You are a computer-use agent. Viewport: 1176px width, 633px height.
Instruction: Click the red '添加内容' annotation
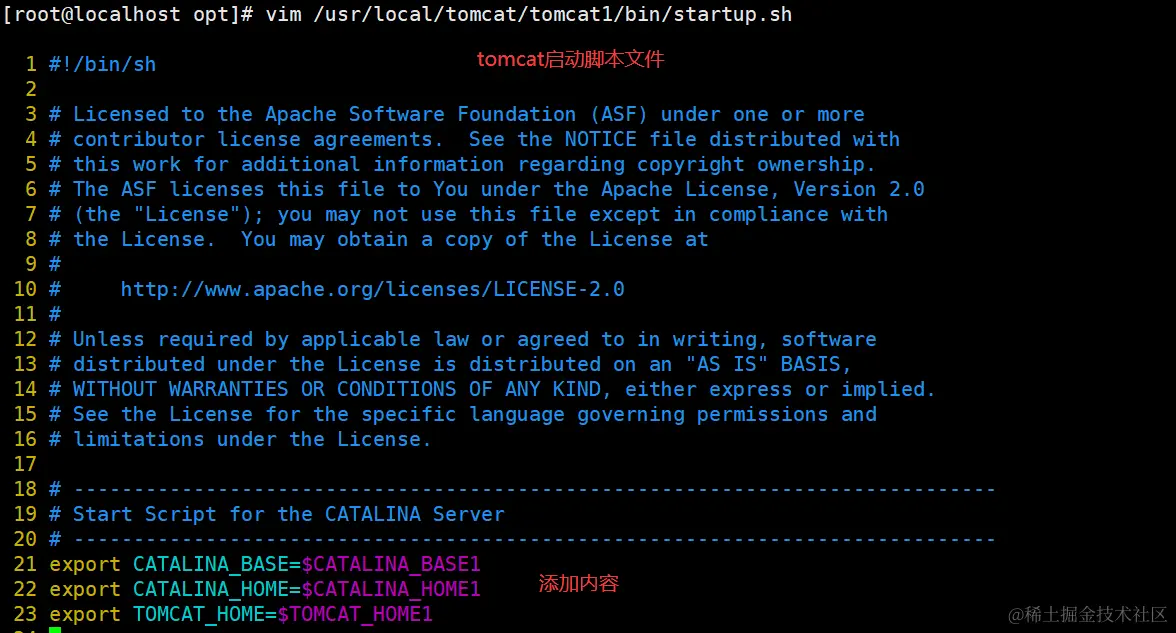[x=579, y=583]
